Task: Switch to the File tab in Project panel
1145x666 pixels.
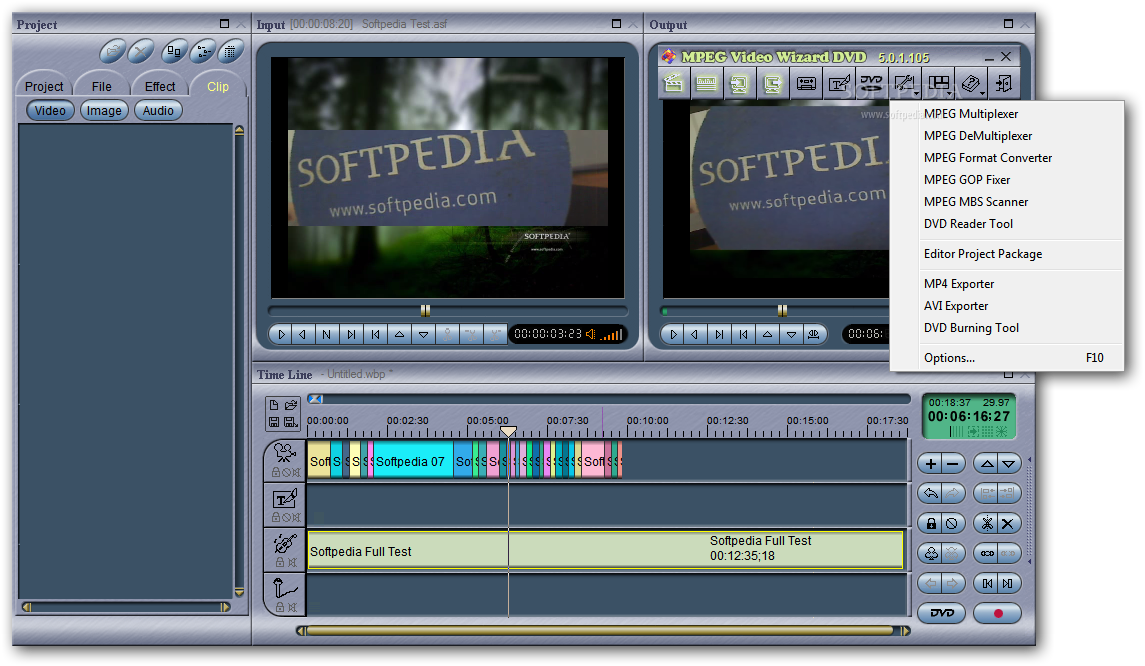Action: tap(102, 86)
